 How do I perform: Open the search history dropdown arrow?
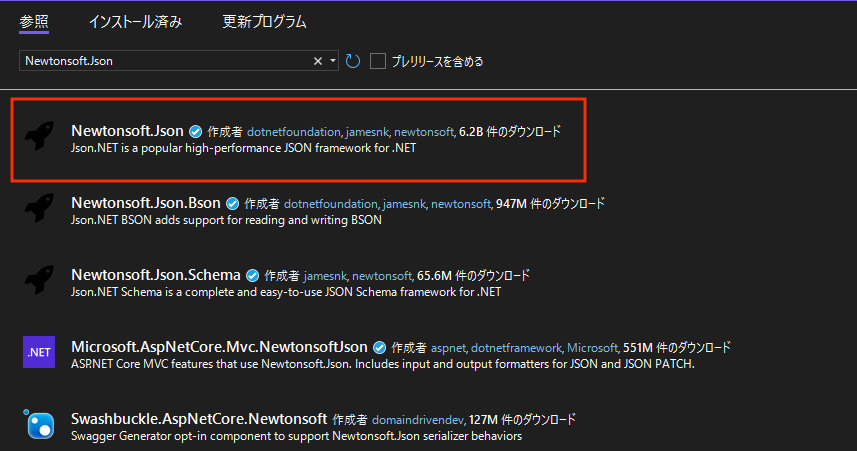click(x=332, y=61)
